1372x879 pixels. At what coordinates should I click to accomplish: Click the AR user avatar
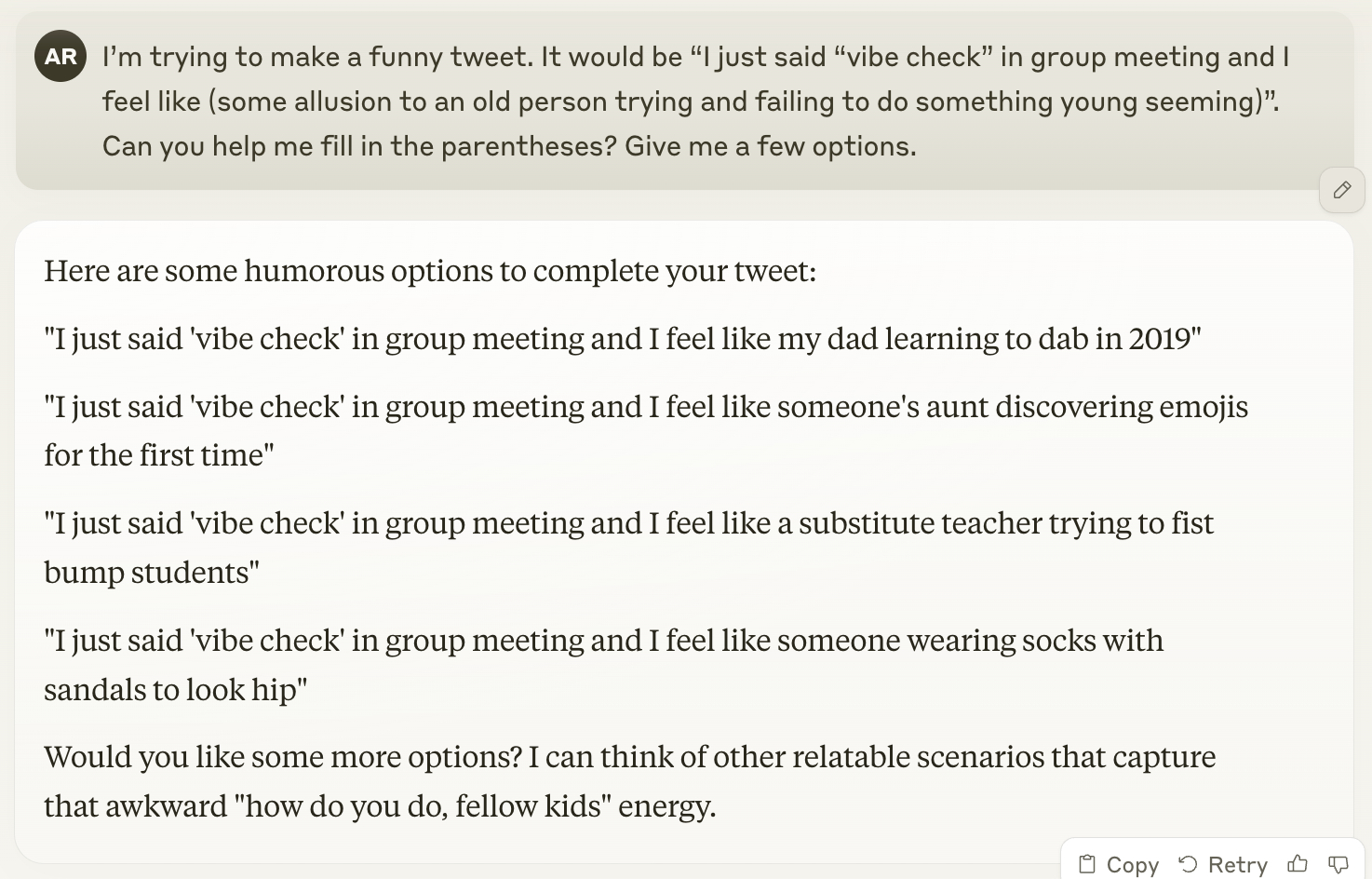[61, 56]
